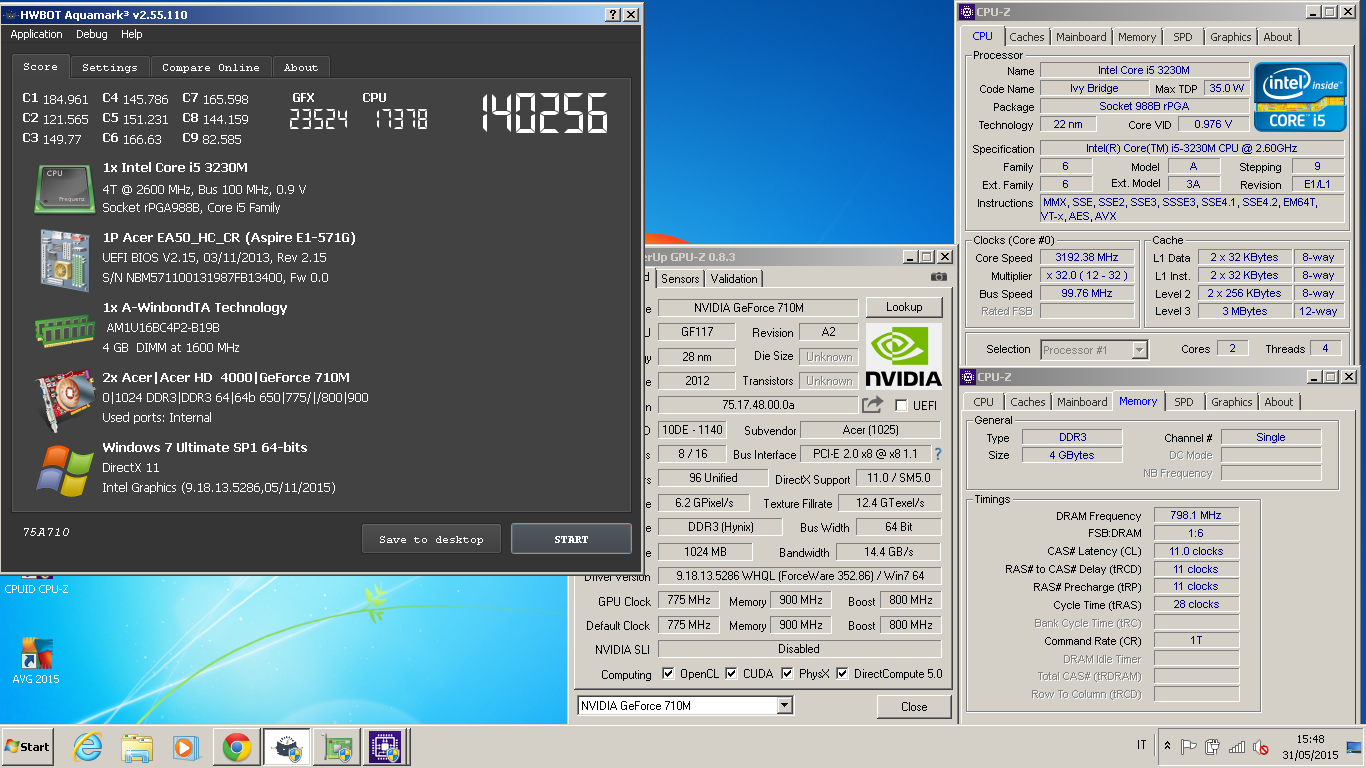Toggle the UEFI checkbox in GPU-Z

(x=901, y=405)
